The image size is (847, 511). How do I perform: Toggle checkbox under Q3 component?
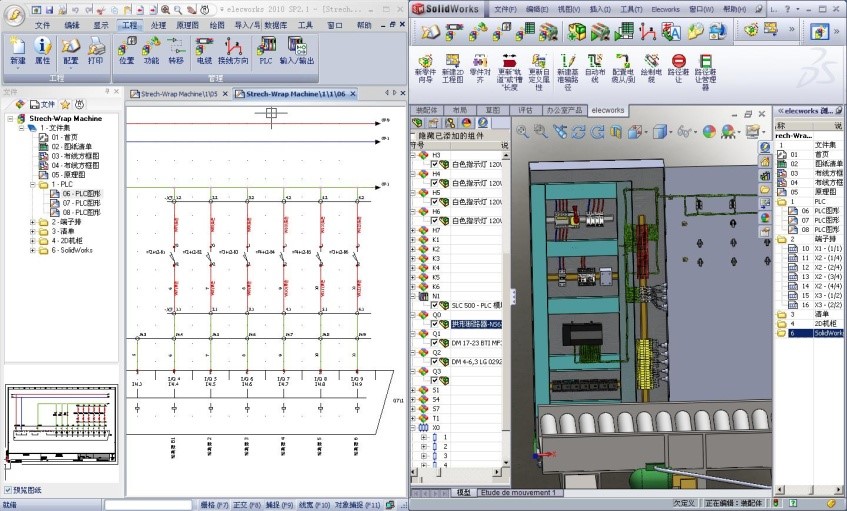[434, 381]
